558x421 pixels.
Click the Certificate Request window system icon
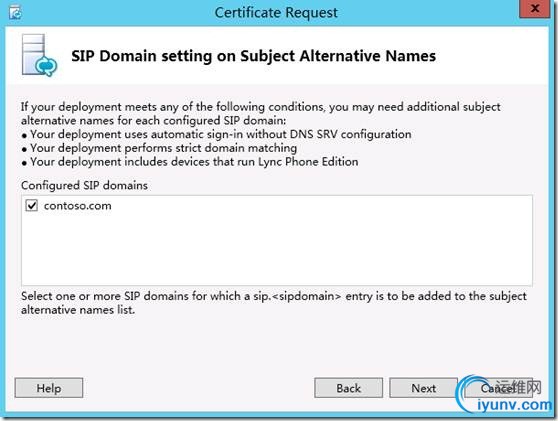(x=15, y=13)
